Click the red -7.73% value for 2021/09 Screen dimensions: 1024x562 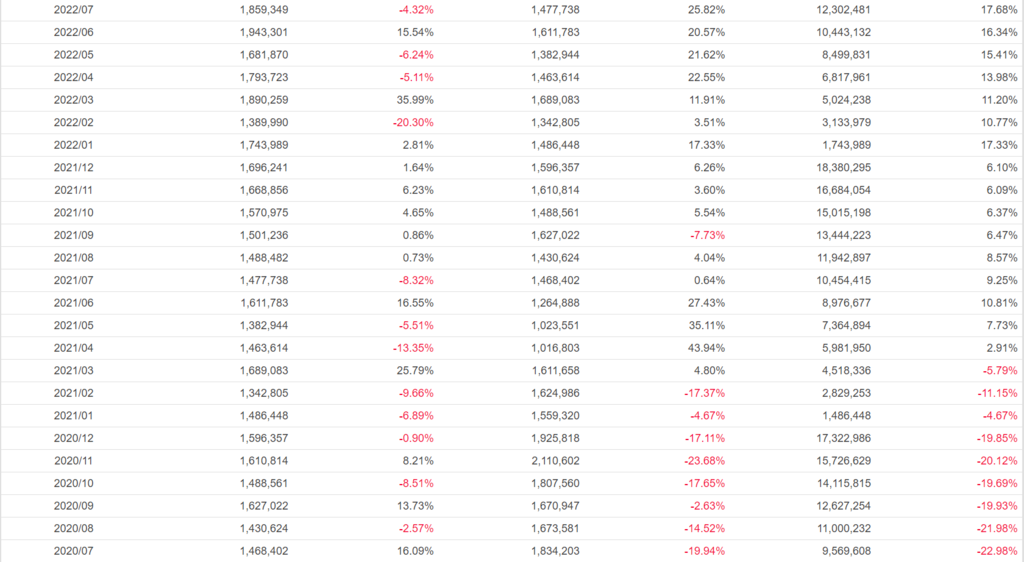[706, 235]
